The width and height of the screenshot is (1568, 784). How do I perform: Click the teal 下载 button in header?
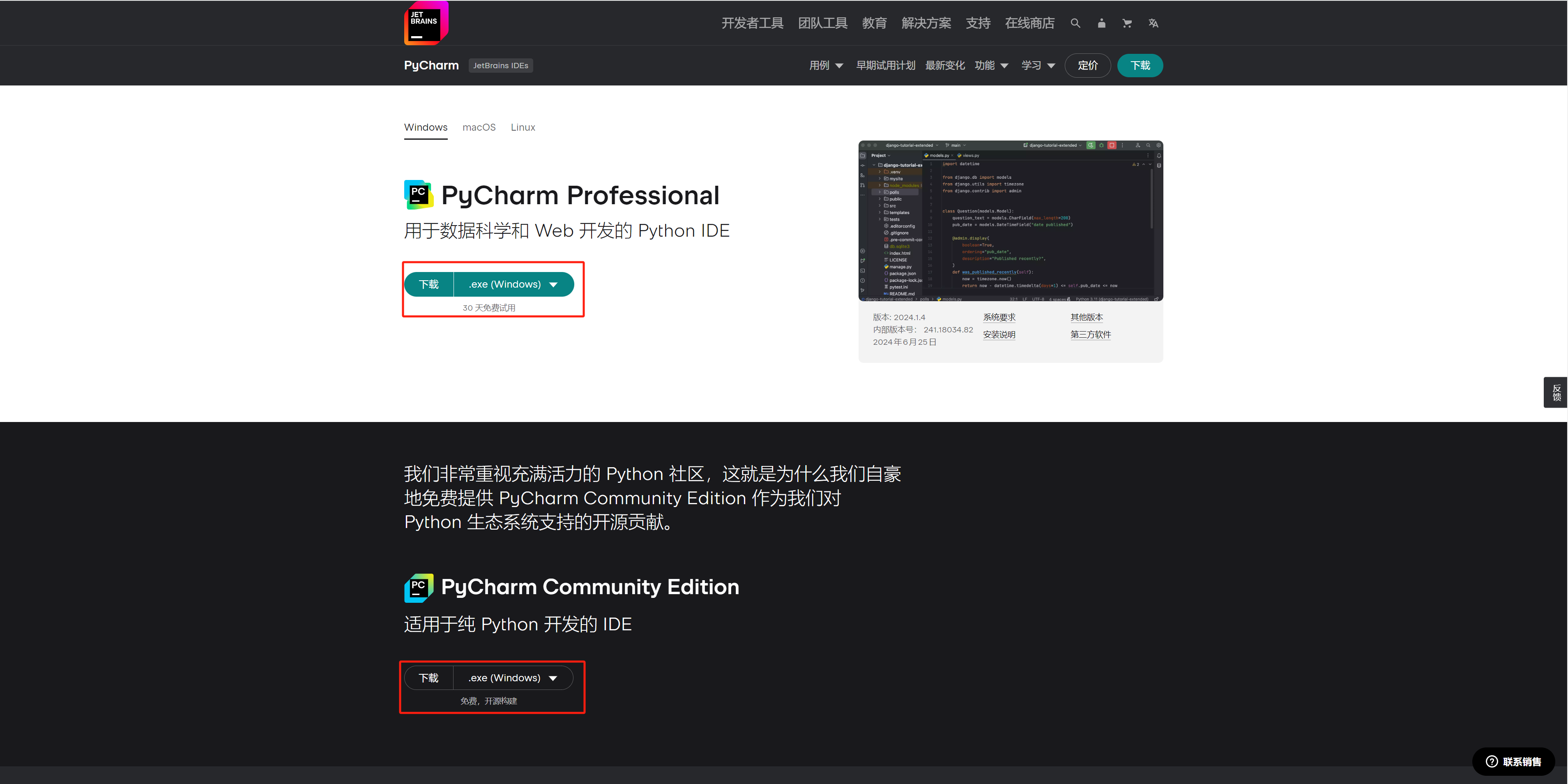click(x=1140, y=65)
